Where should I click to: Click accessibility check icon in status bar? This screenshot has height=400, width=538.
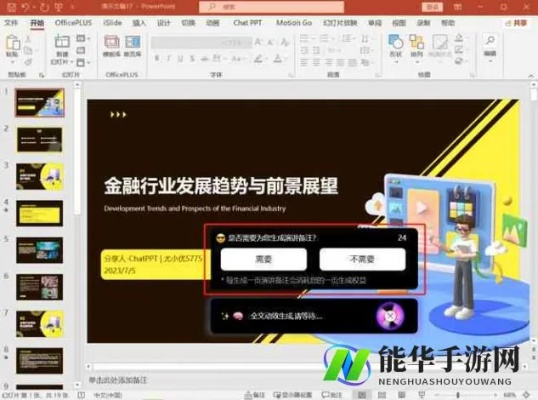[x=81, y=395]
